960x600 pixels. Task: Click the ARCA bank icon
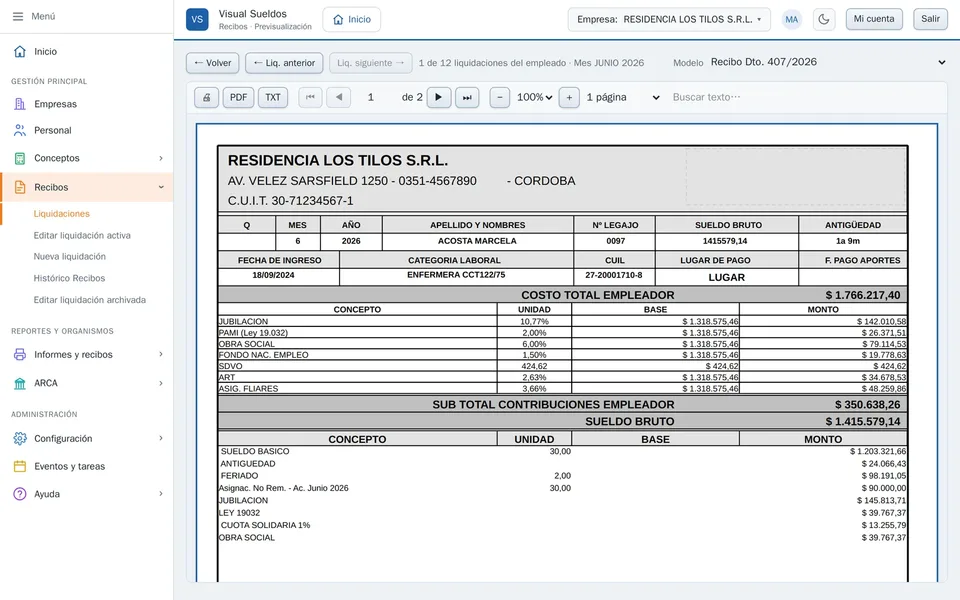20,383
